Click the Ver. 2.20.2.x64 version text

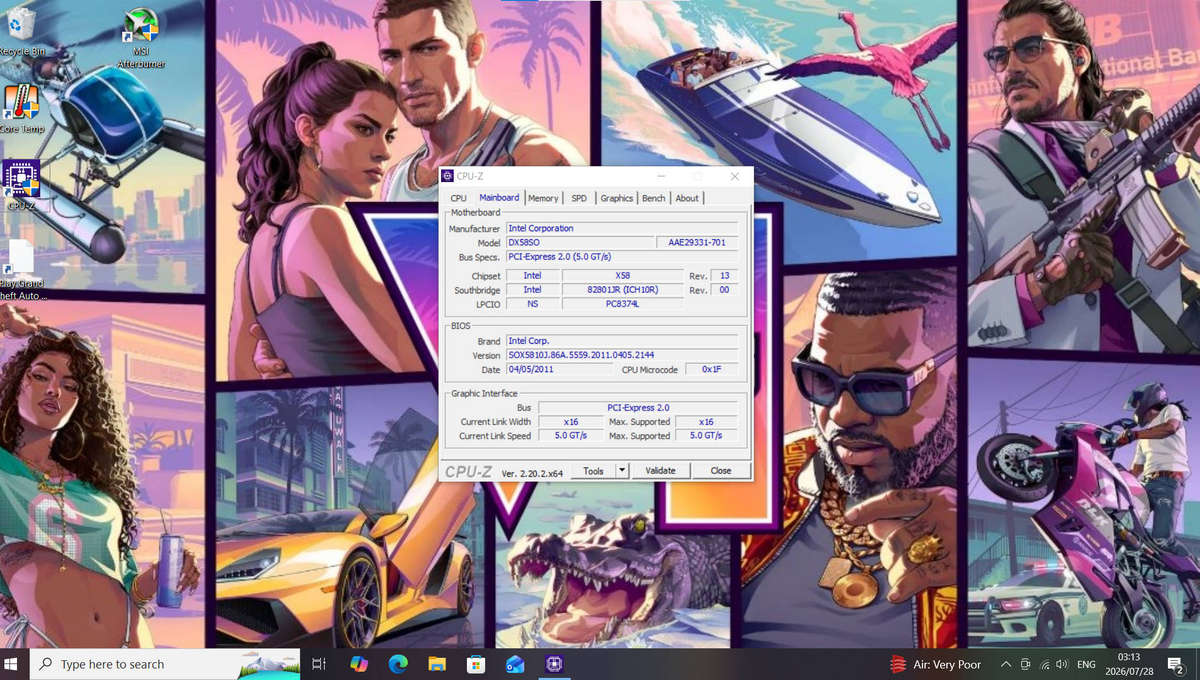pos(532,472)
